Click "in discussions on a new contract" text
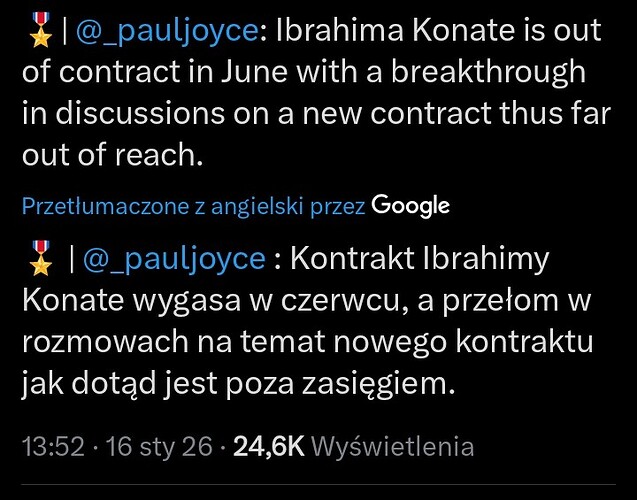The height and width of the screenshot is (500, 637). coord(270,113)
